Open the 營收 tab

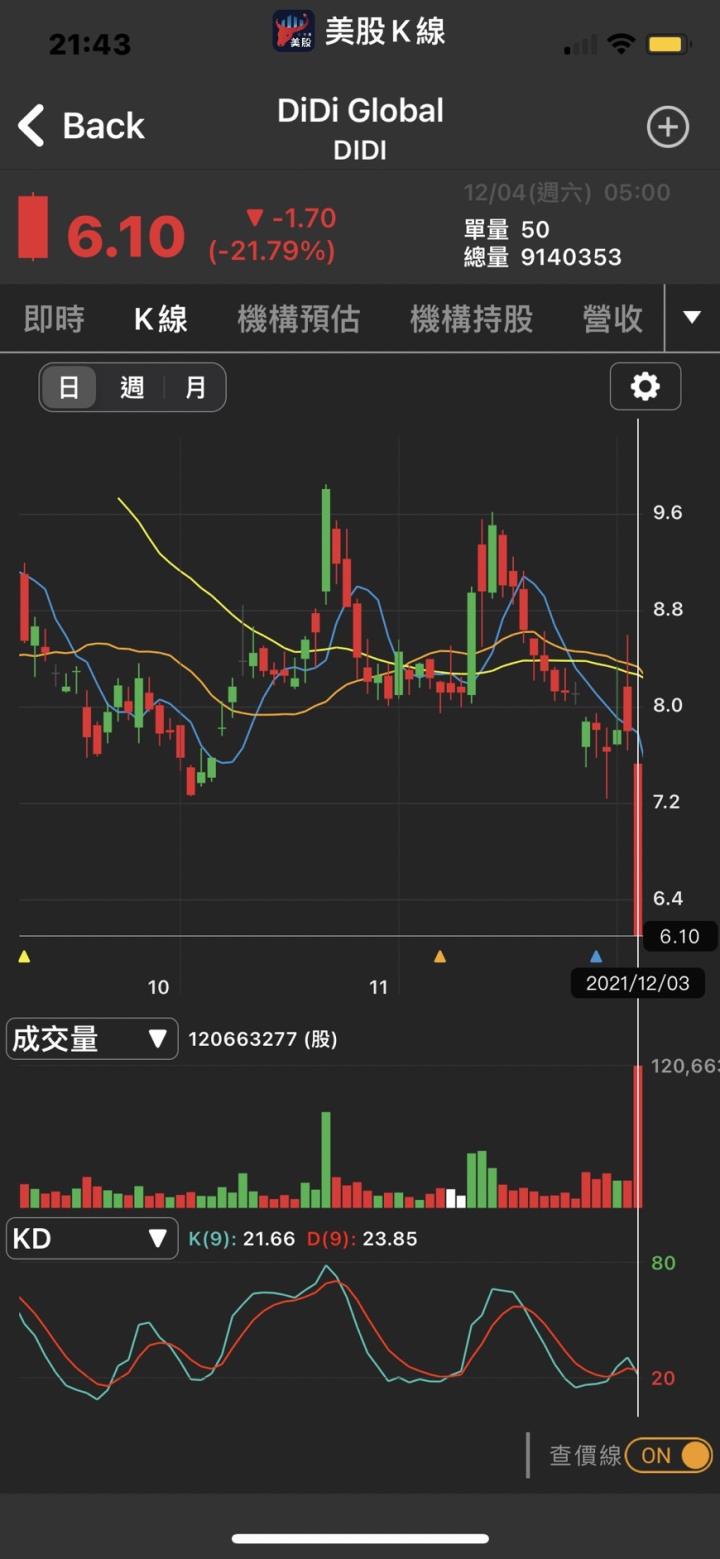tap(613, 319)
